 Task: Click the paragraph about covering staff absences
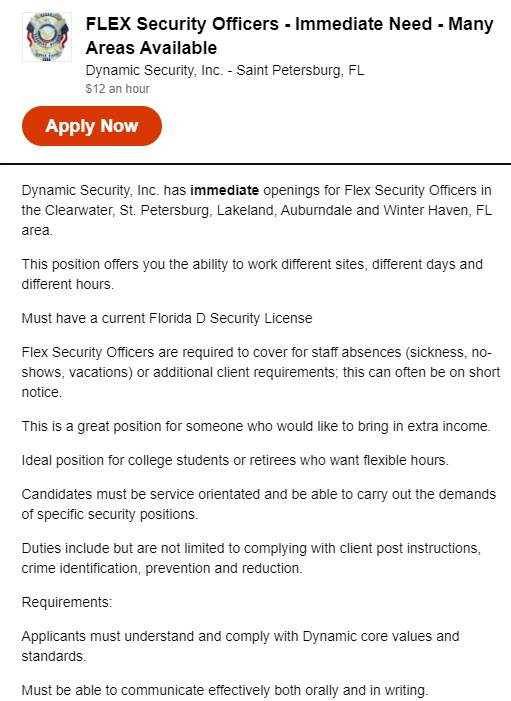261,372
